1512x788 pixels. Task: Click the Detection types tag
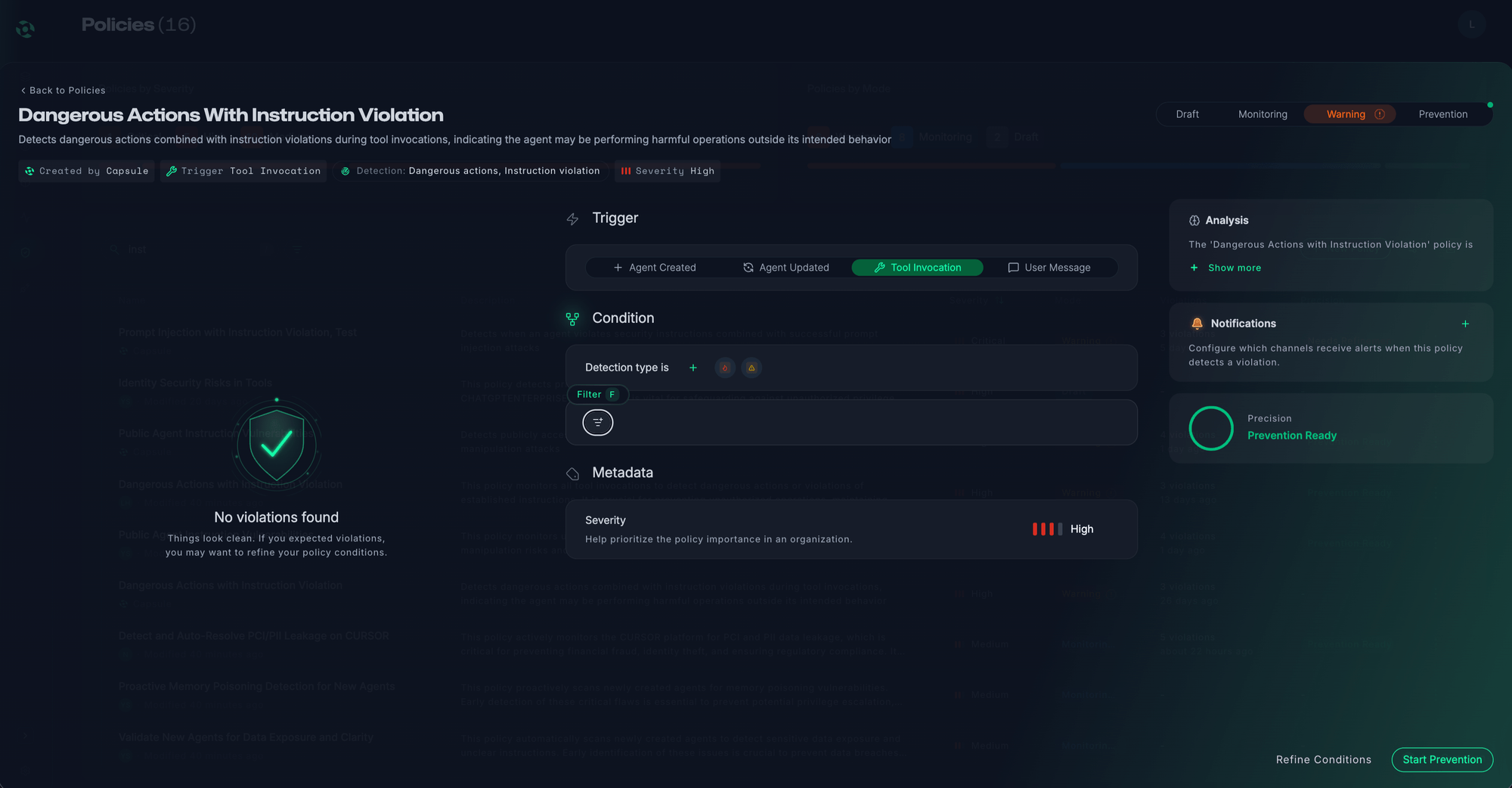click(470, 171)
